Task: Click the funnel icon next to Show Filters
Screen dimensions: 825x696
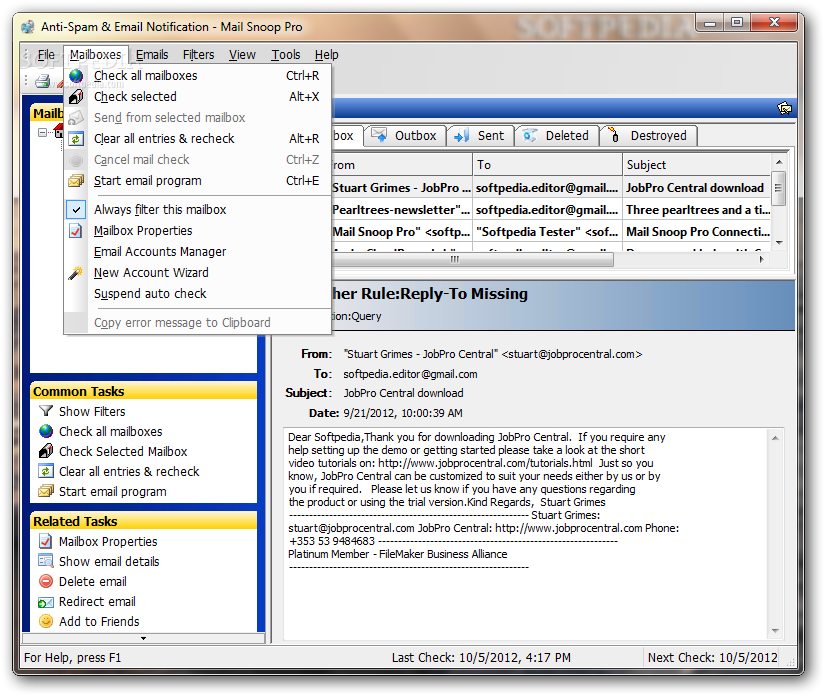Action: (x=46, y=411)
